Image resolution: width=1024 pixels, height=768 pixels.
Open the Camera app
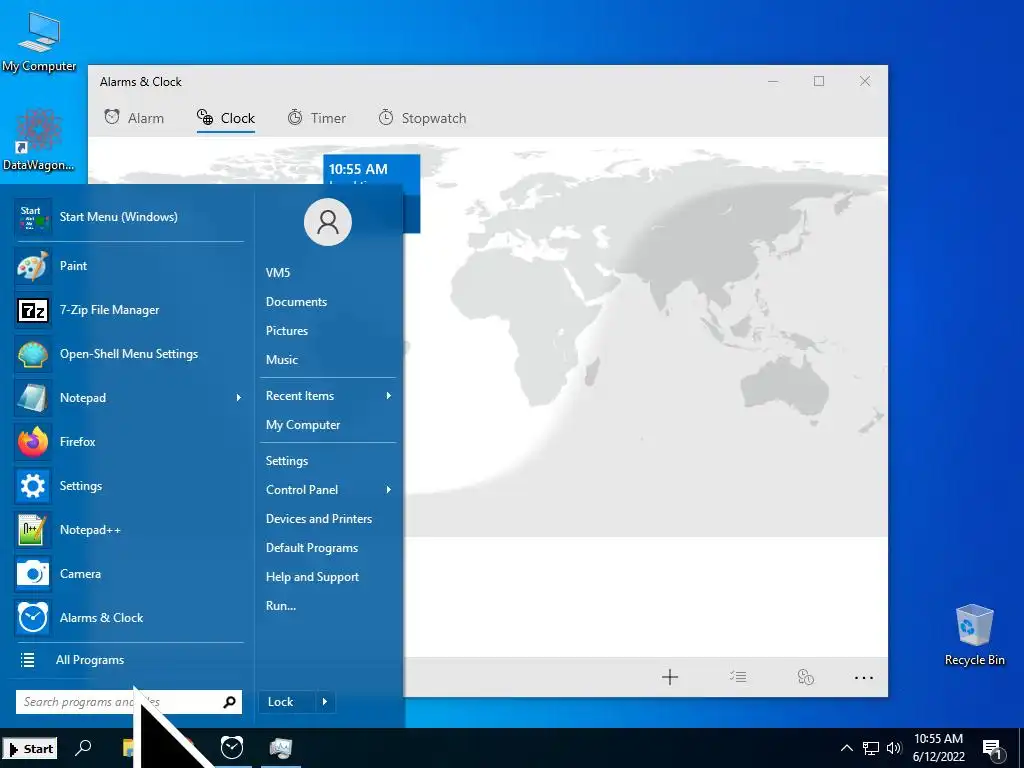click(129, 573)
